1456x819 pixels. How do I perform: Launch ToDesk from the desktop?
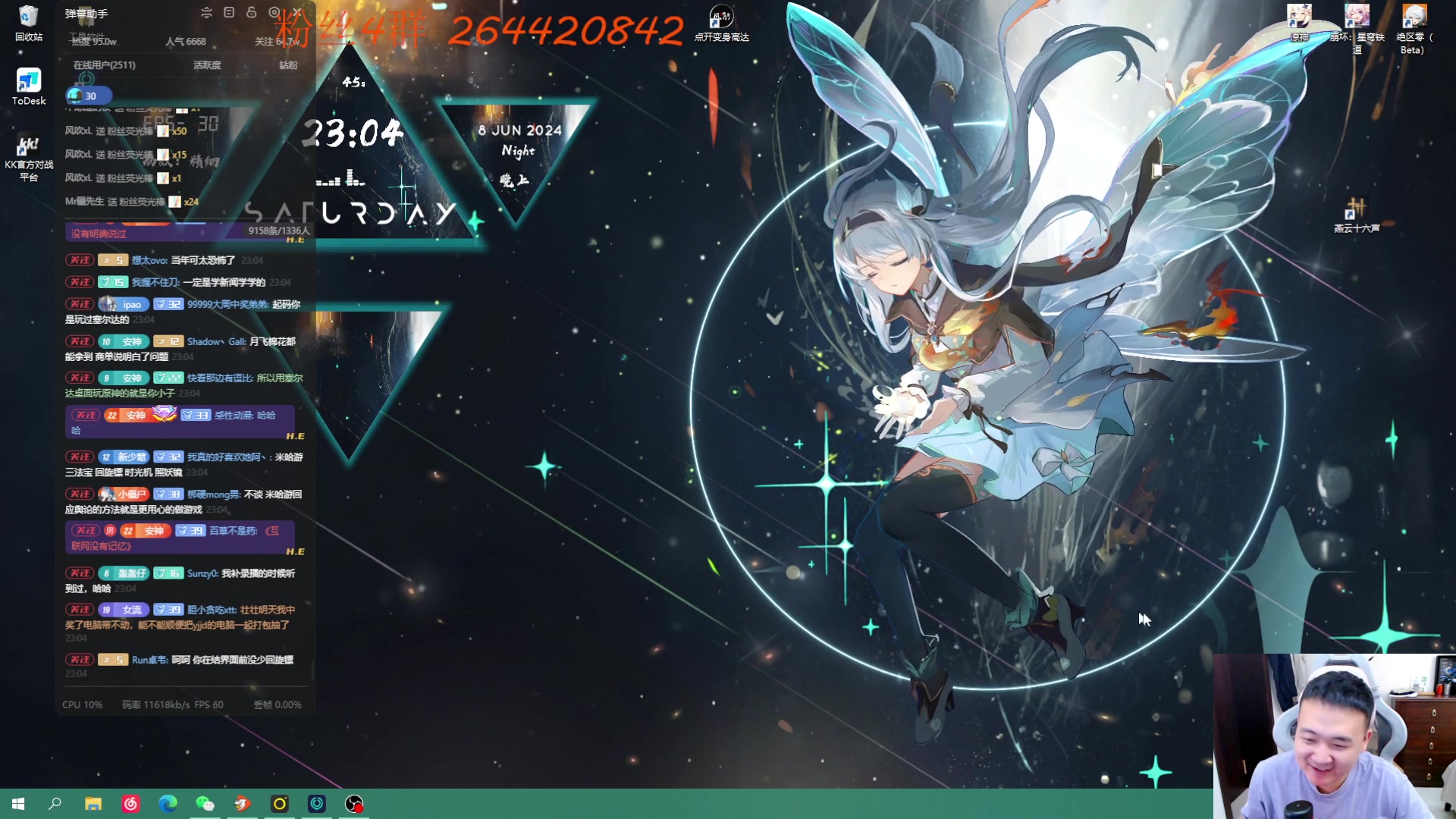point(28,86)
